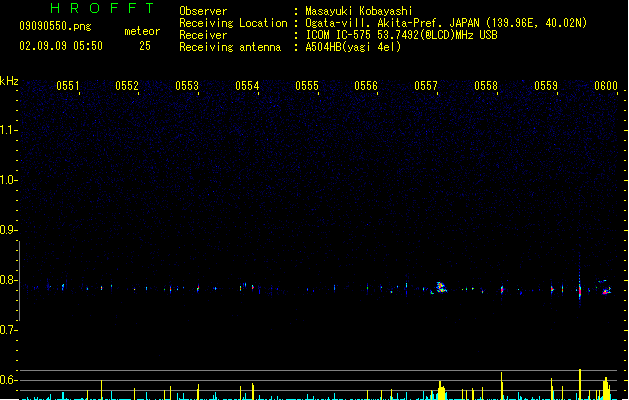Click the HROFFT title text

pos(102,8)
